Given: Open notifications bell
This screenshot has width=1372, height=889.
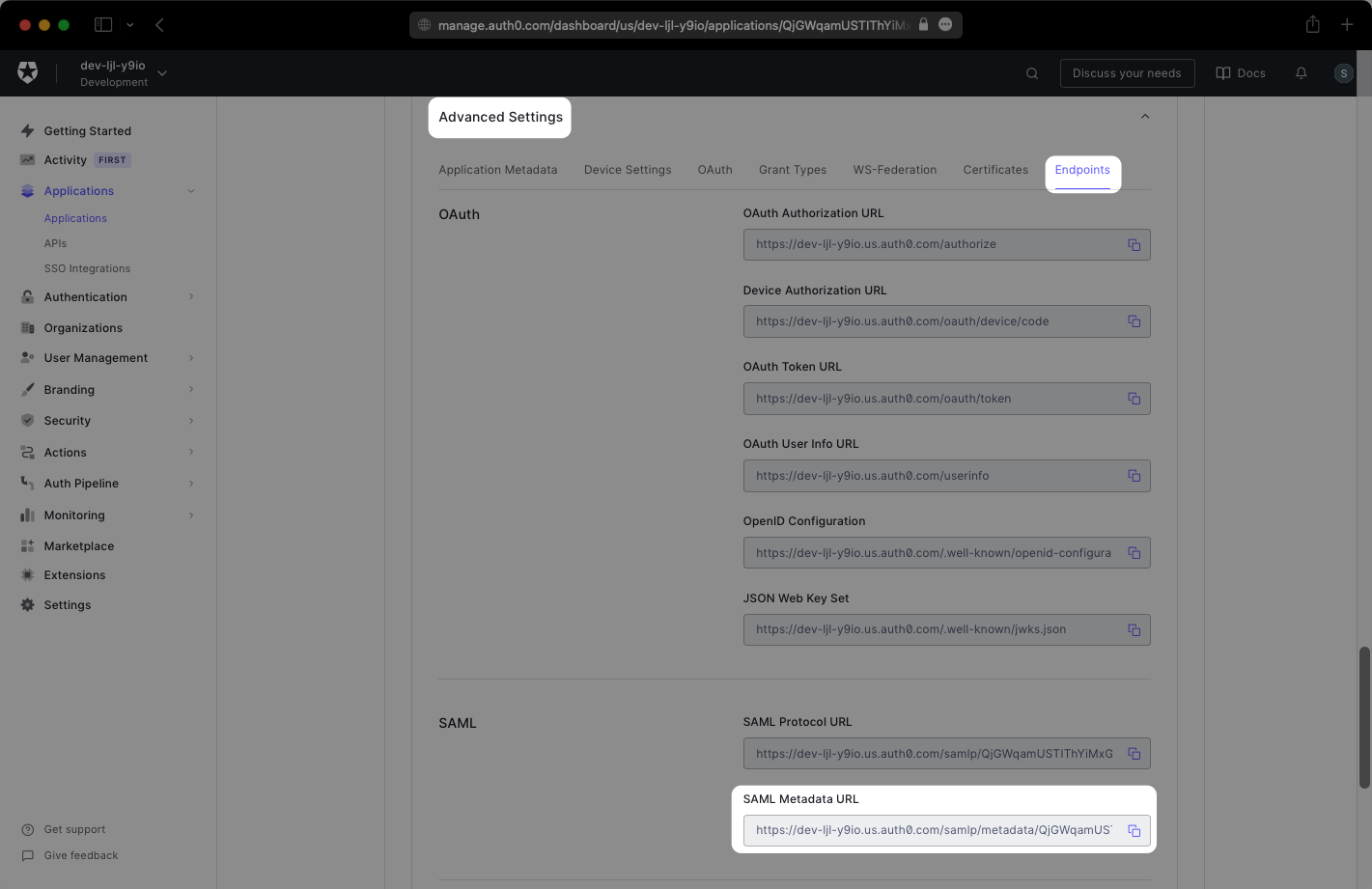Looking at the screenshot, I should click(1301, 72).
